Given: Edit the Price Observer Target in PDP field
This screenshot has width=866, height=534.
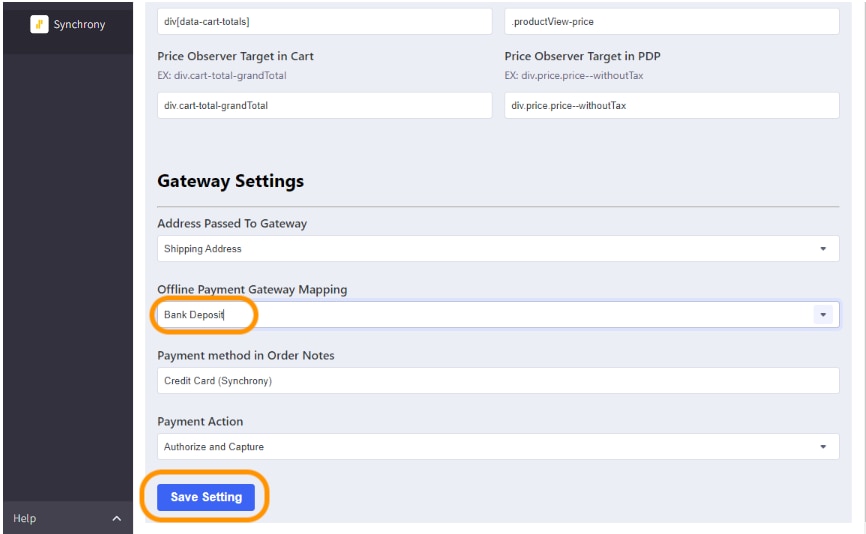Looking at the screenshot, I should point(672,105).
